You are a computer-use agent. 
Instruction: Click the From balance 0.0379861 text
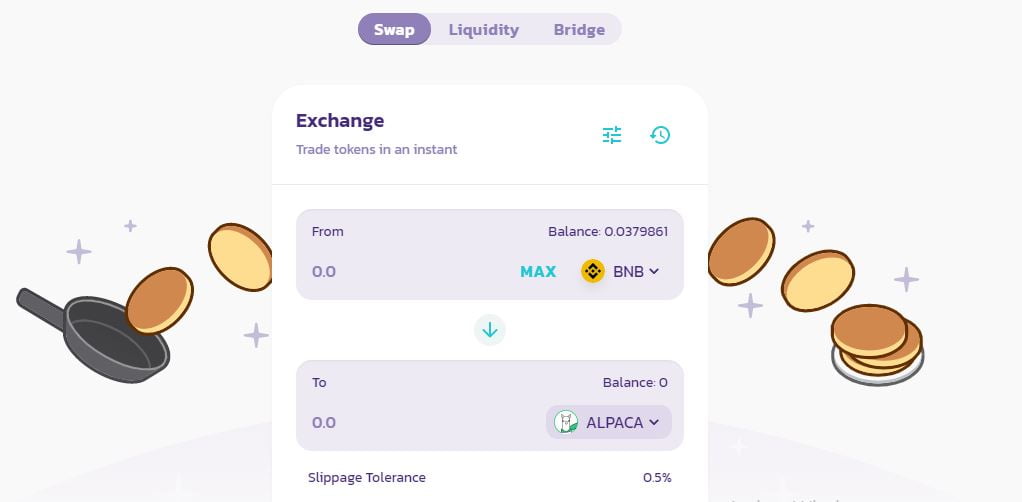pyautogui.click(x=608, y=232)
